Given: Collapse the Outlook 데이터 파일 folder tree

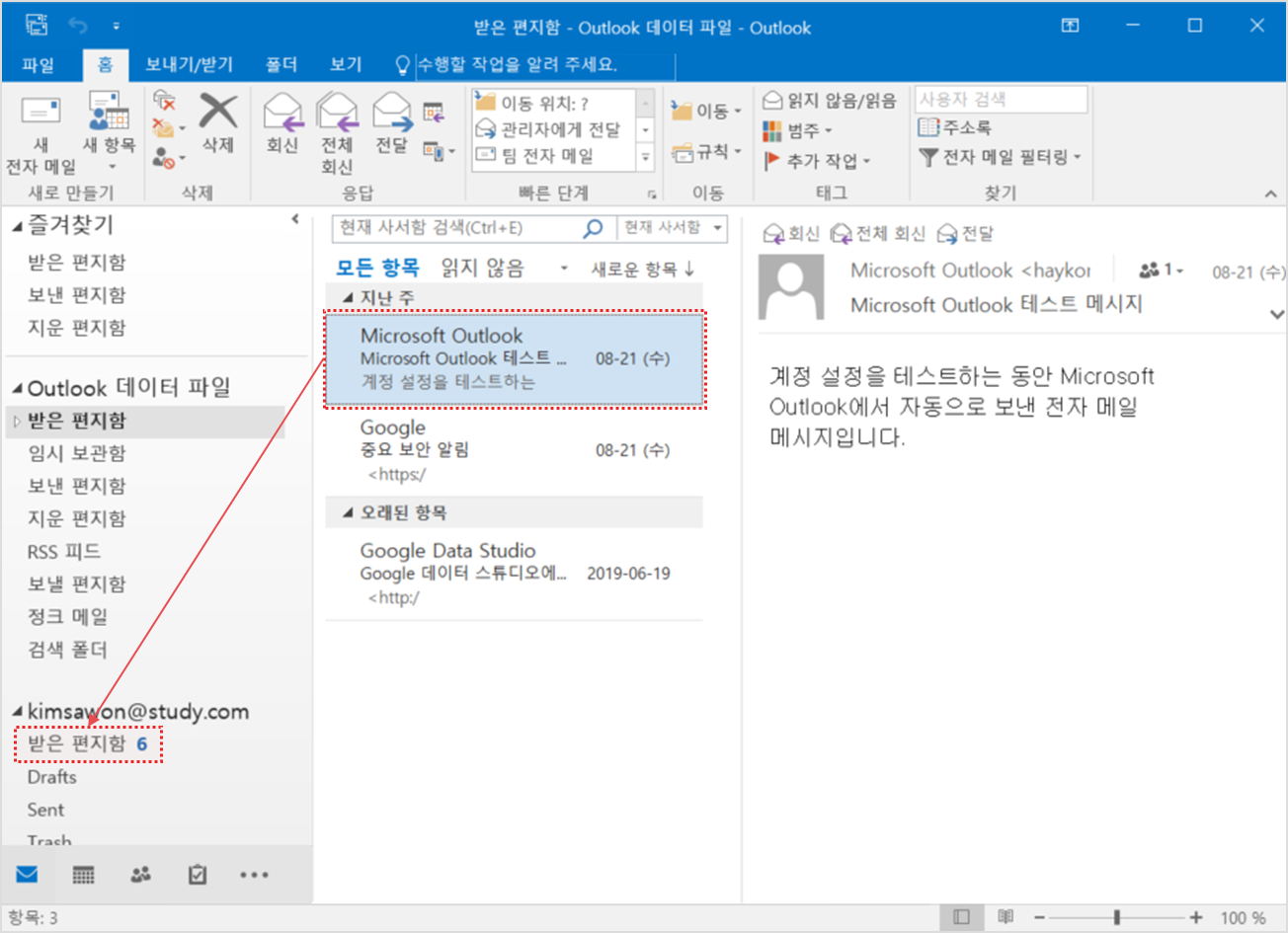Looking at the screenshot, I should 17,388.
